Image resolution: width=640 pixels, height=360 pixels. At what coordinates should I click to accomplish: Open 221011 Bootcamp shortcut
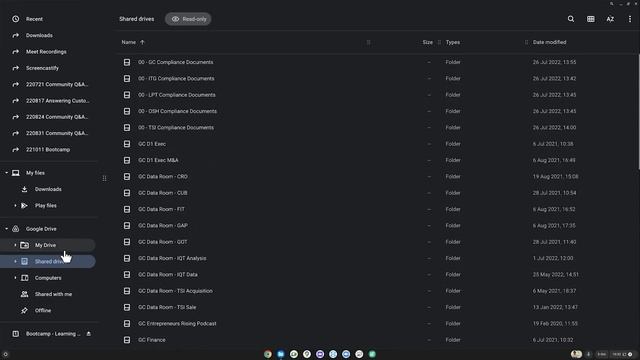[49, 149]
